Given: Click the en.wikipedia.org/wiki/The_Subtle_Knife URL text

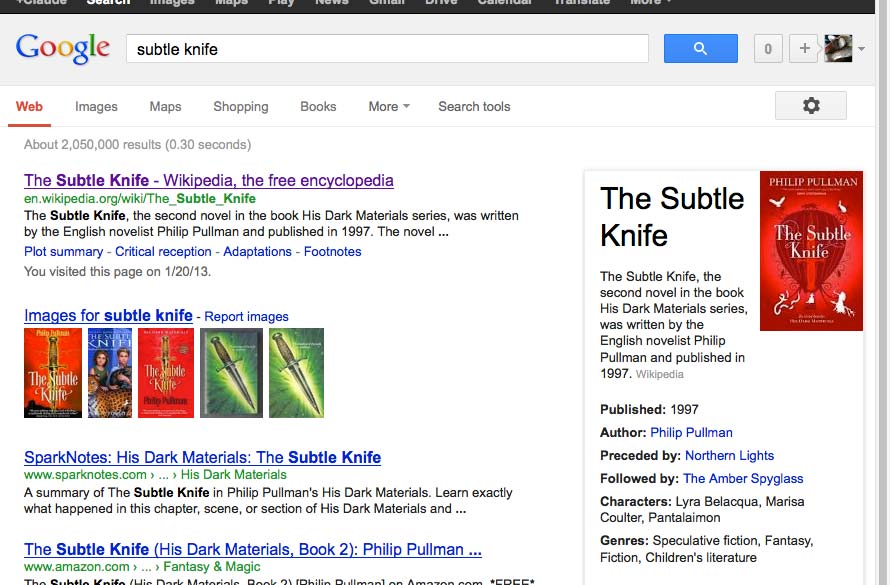Looking at the screenshot, I should (x=140, y=199).
